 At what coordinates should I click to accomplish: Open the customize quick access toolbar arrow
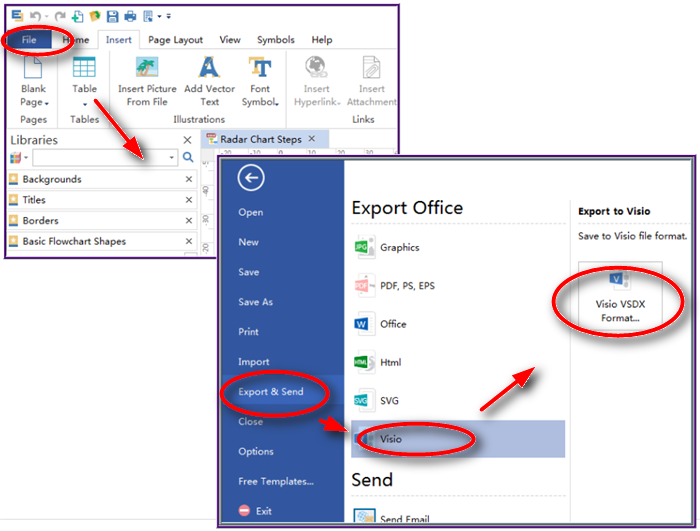coord(168,17)
